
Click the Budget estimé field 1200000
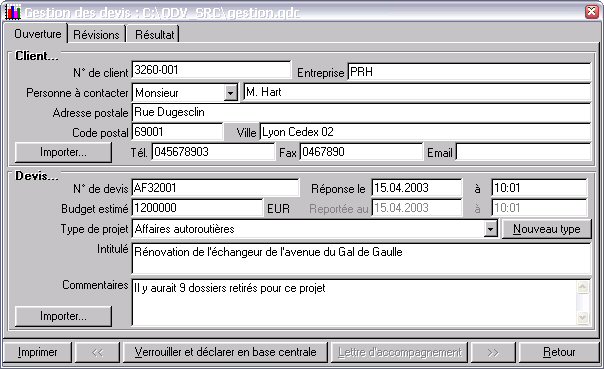click(197, 208)
